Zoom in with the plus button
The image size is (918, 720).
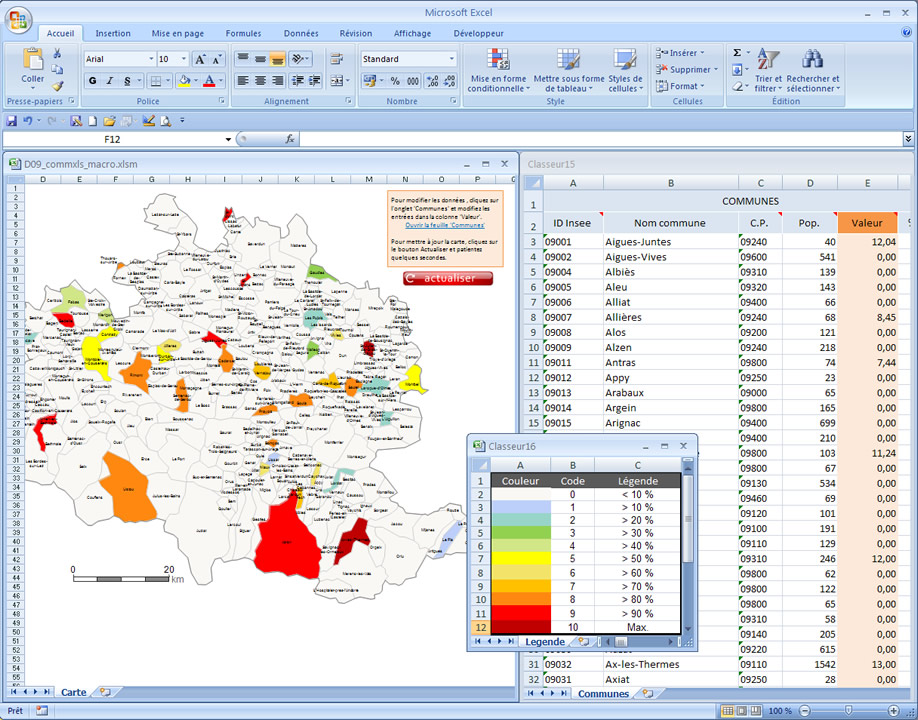893,711
